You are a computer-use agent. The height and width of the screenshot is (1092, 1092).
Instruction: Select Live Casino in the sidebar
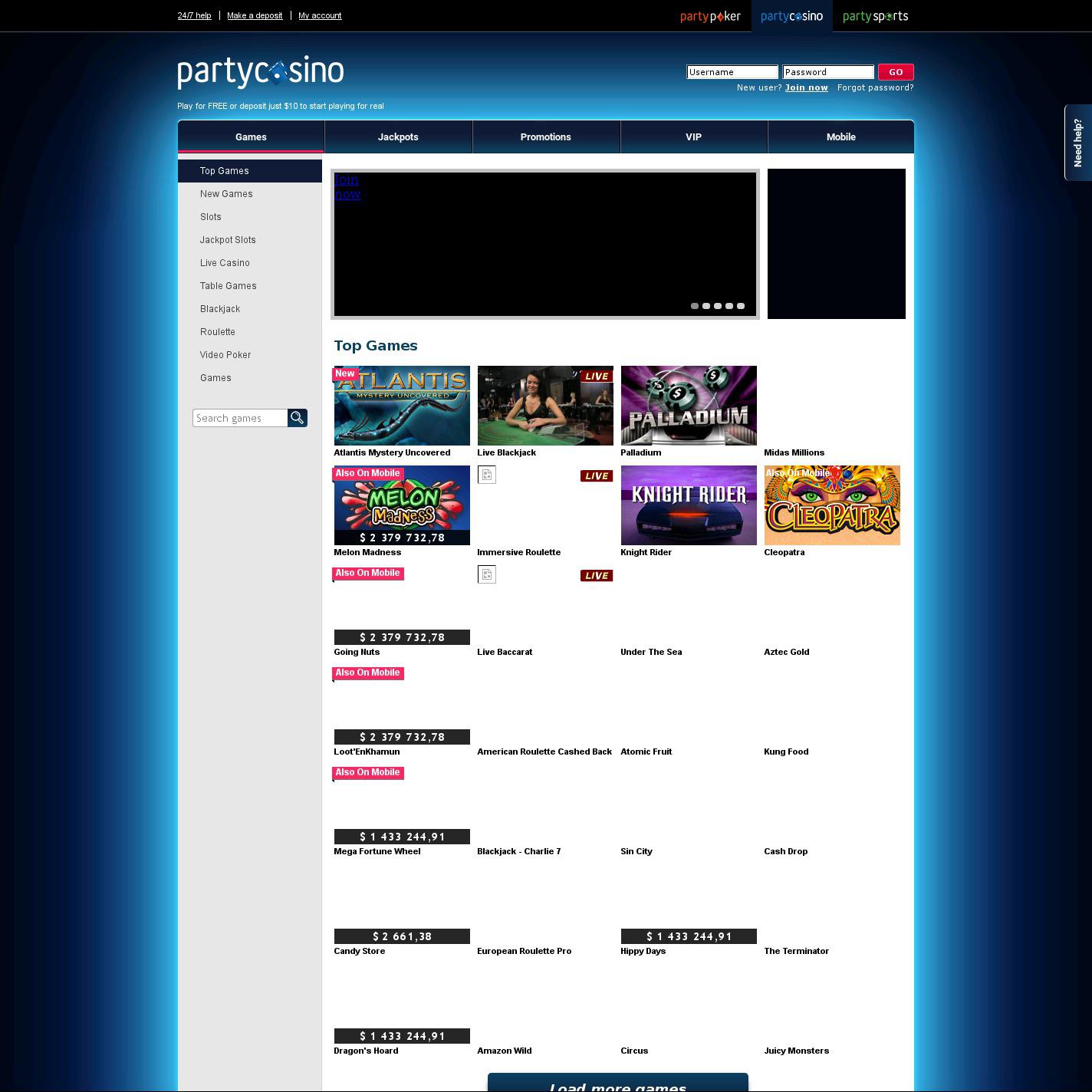point(225,263)
